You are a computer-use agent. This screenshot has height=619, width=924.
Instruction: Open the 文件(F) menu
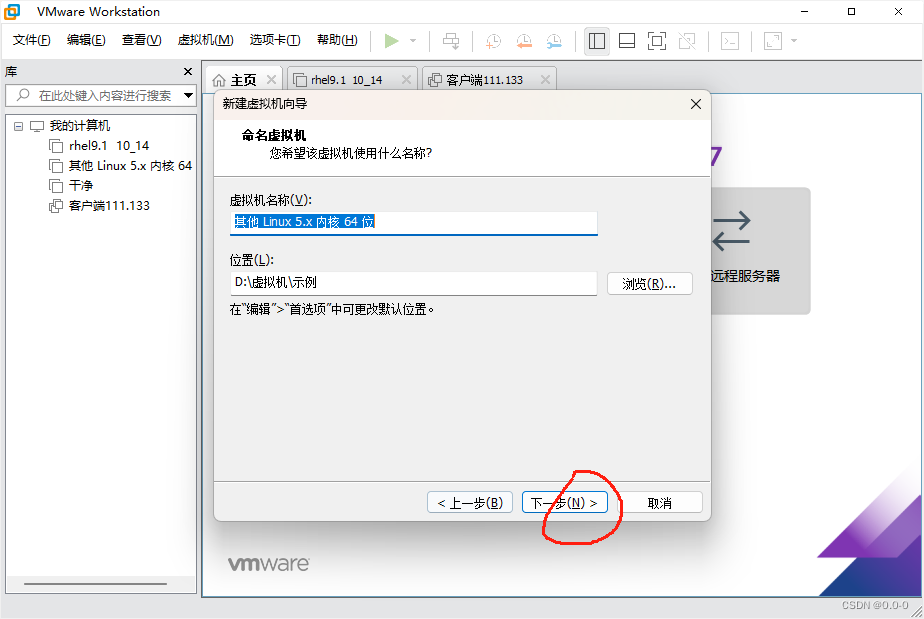(x=32, y=40)
